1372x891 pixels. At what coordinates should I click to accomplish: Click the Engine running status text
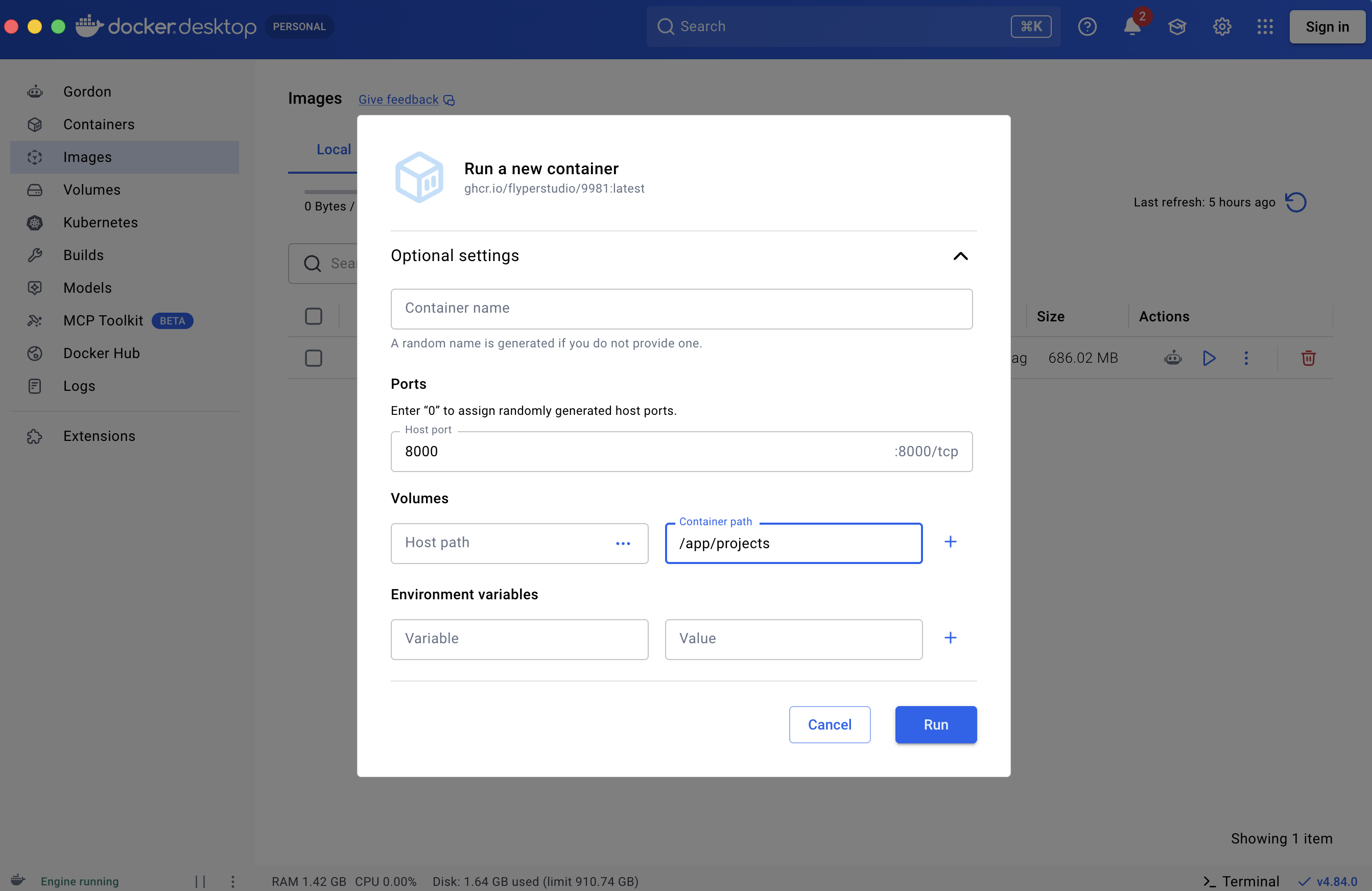(80, 881)
